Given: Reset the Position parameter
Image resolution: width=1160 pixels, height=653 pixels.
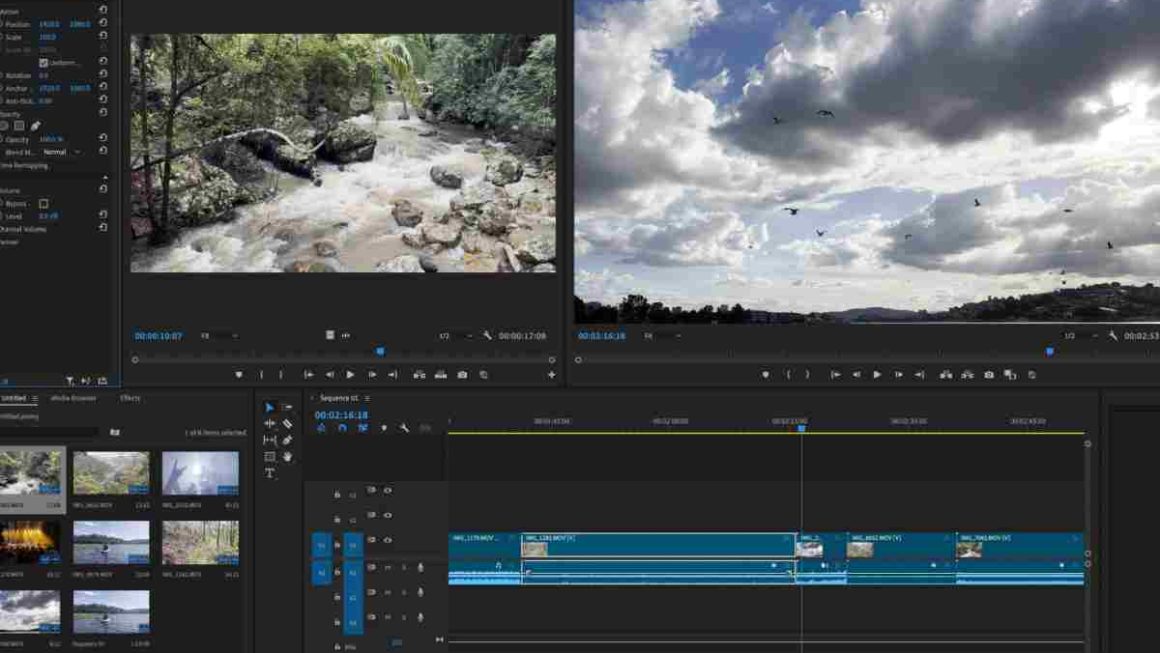Looking at the screenshot, I should tap(103, 23).
